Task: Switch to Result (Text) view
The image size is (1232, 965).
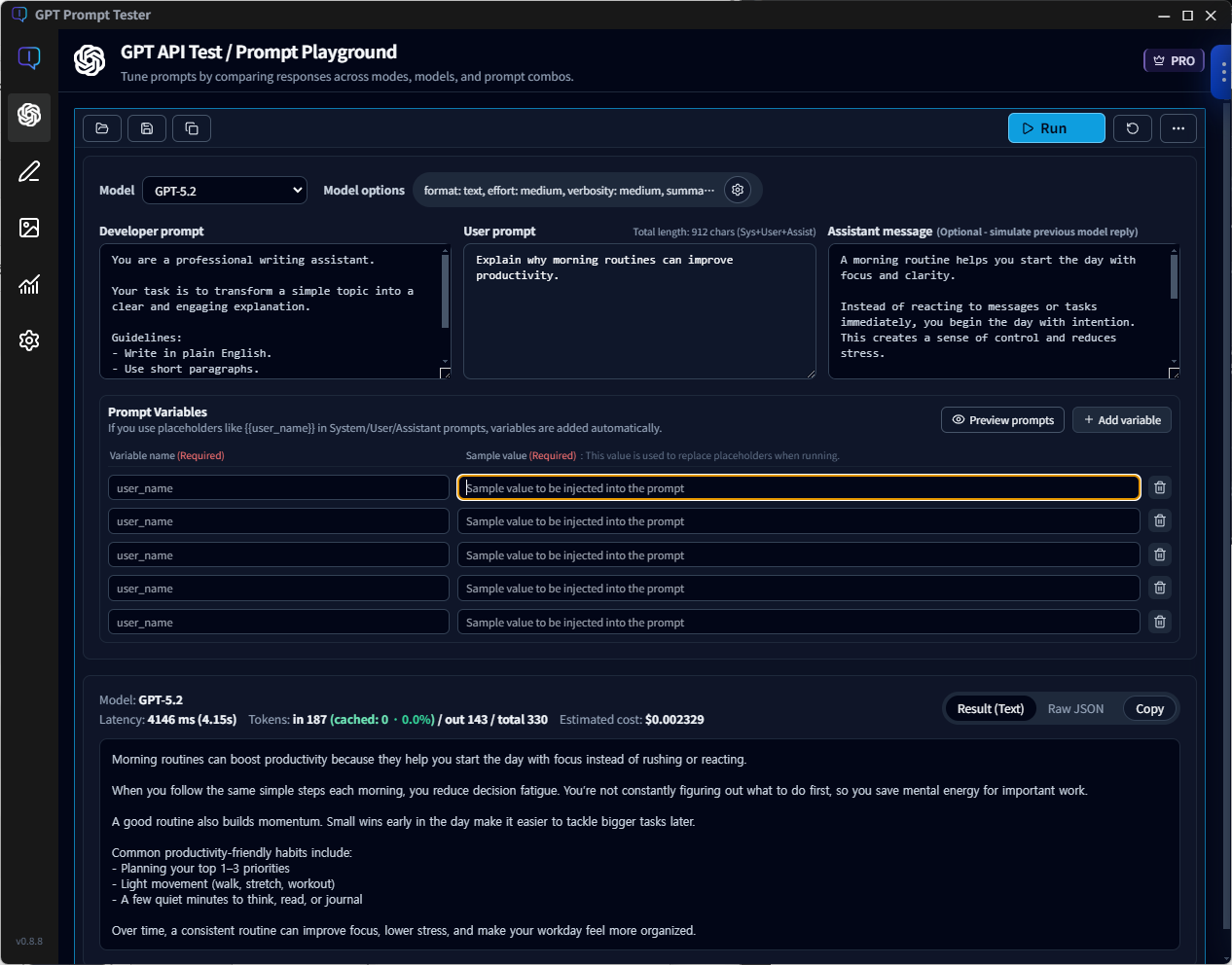Action: (x=990, y=709)
